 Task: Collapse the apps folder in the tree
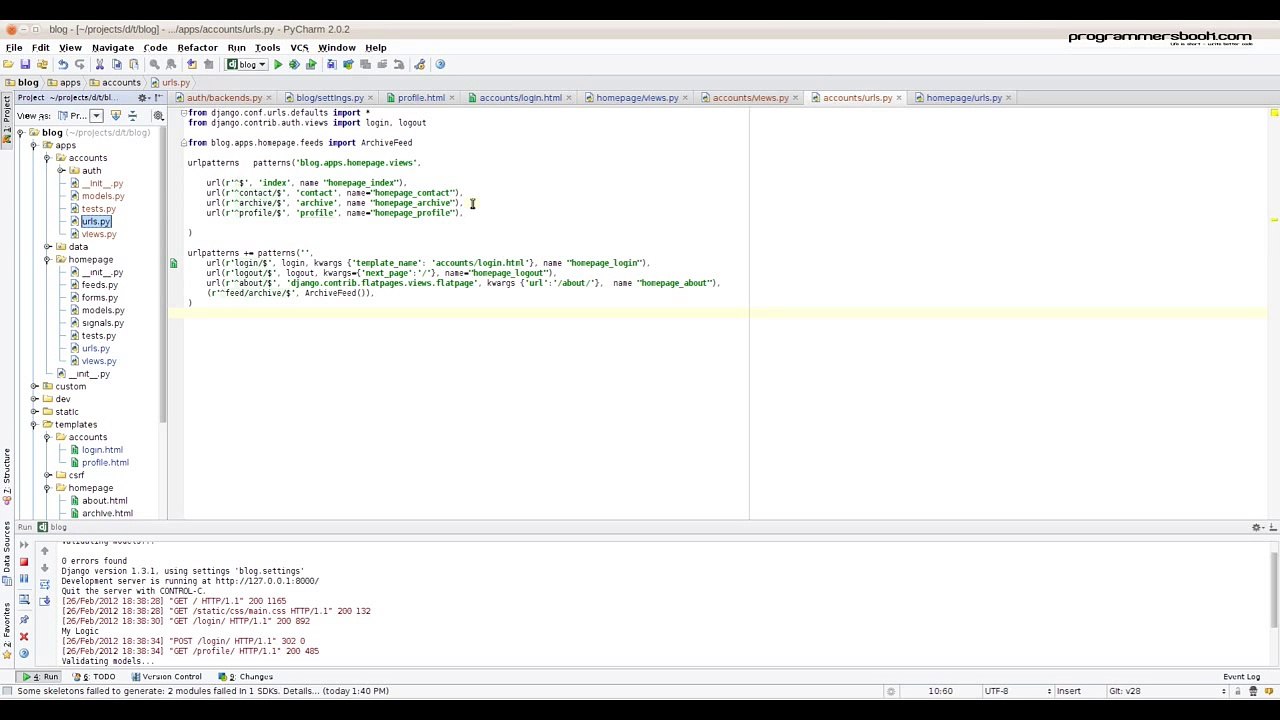click(34, 146)
